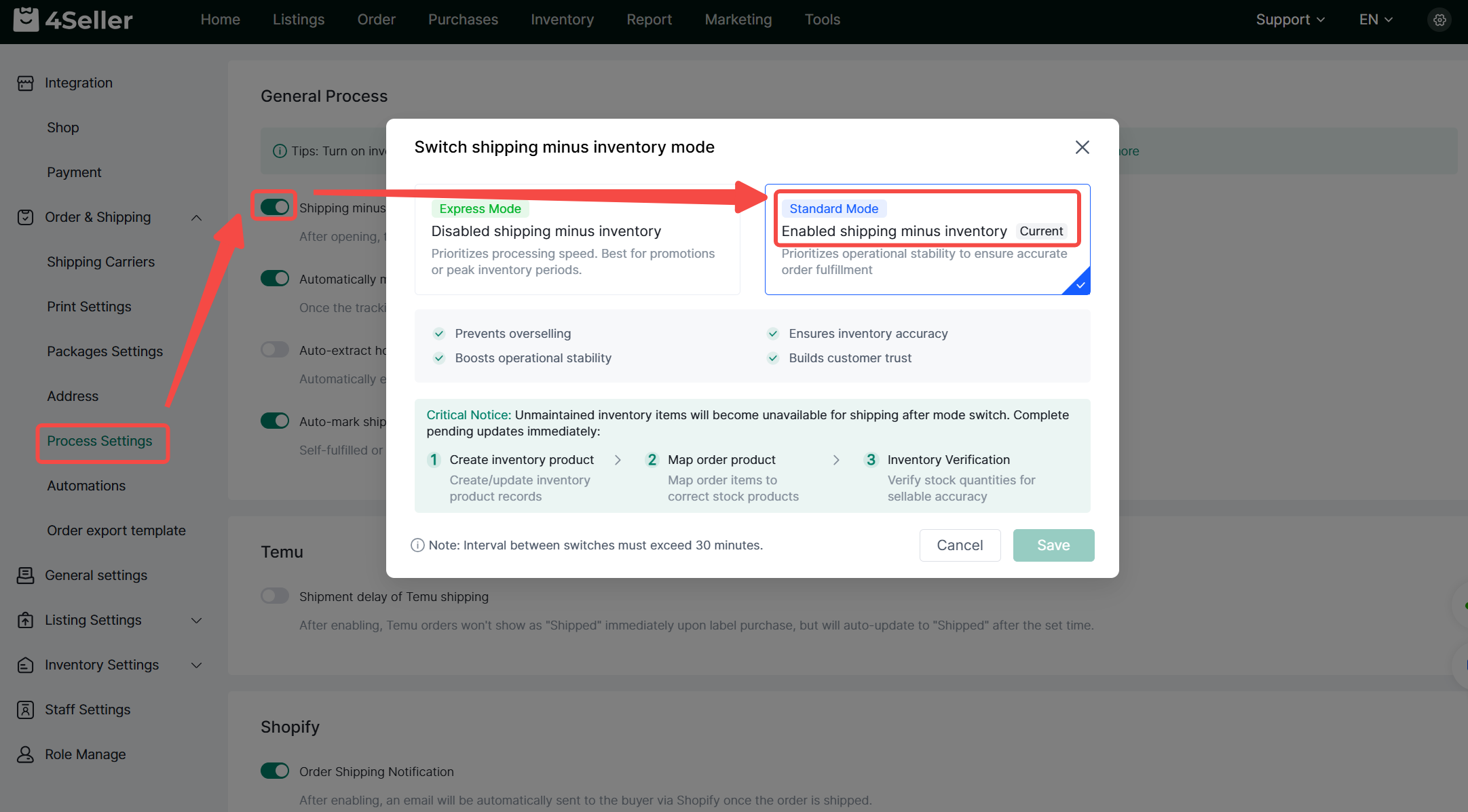Expand the Inventory Settings chevron

coord(196,665)
